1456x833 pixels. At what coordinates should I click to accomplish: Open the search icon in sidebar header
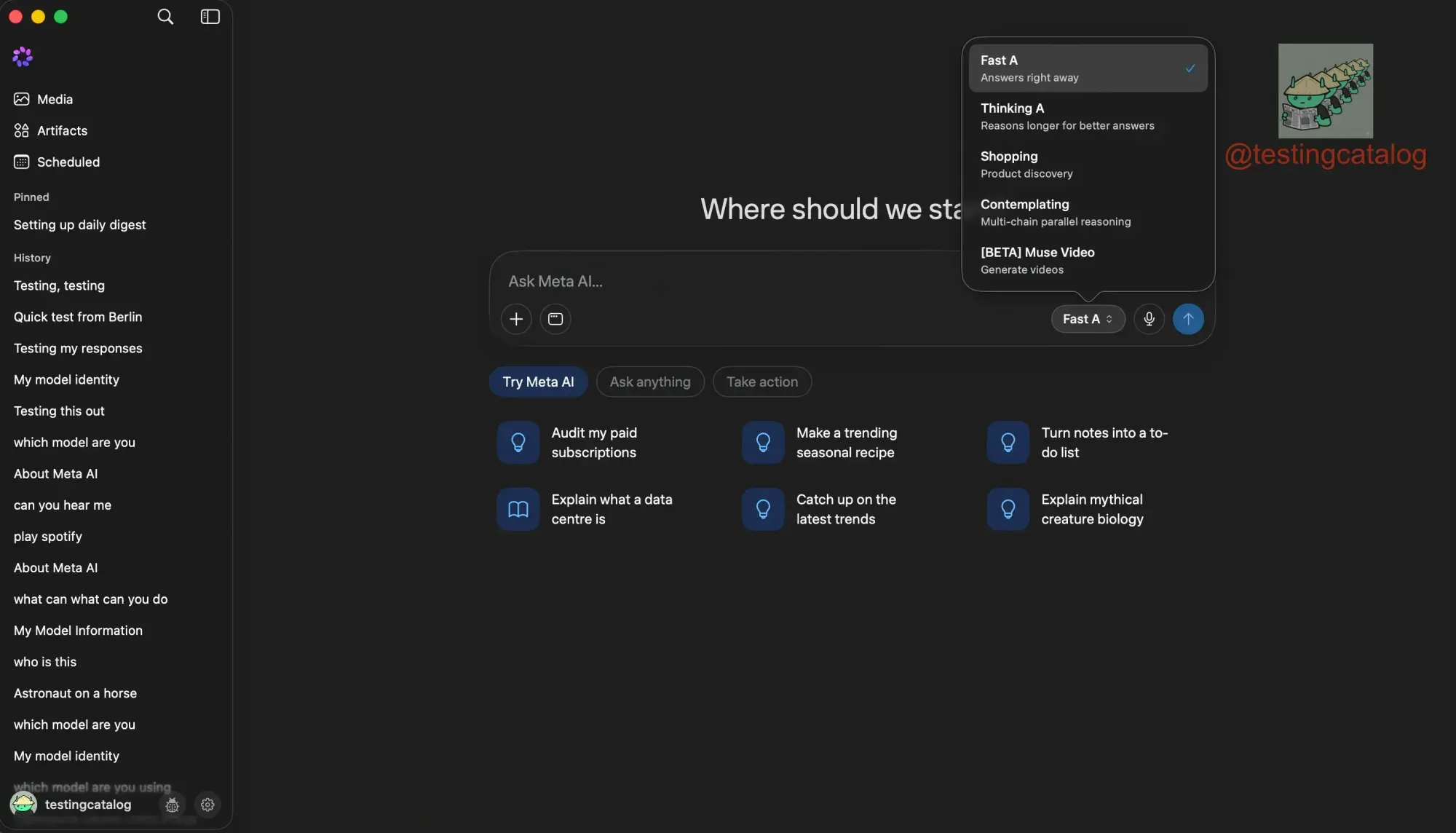coord(165,17)
